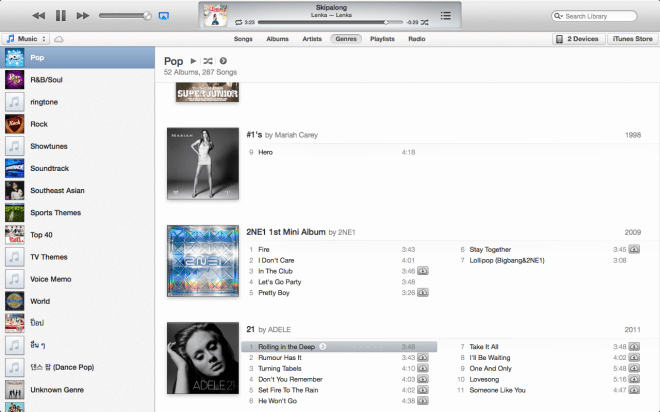Pause the current song

click(x=60, y=16)
